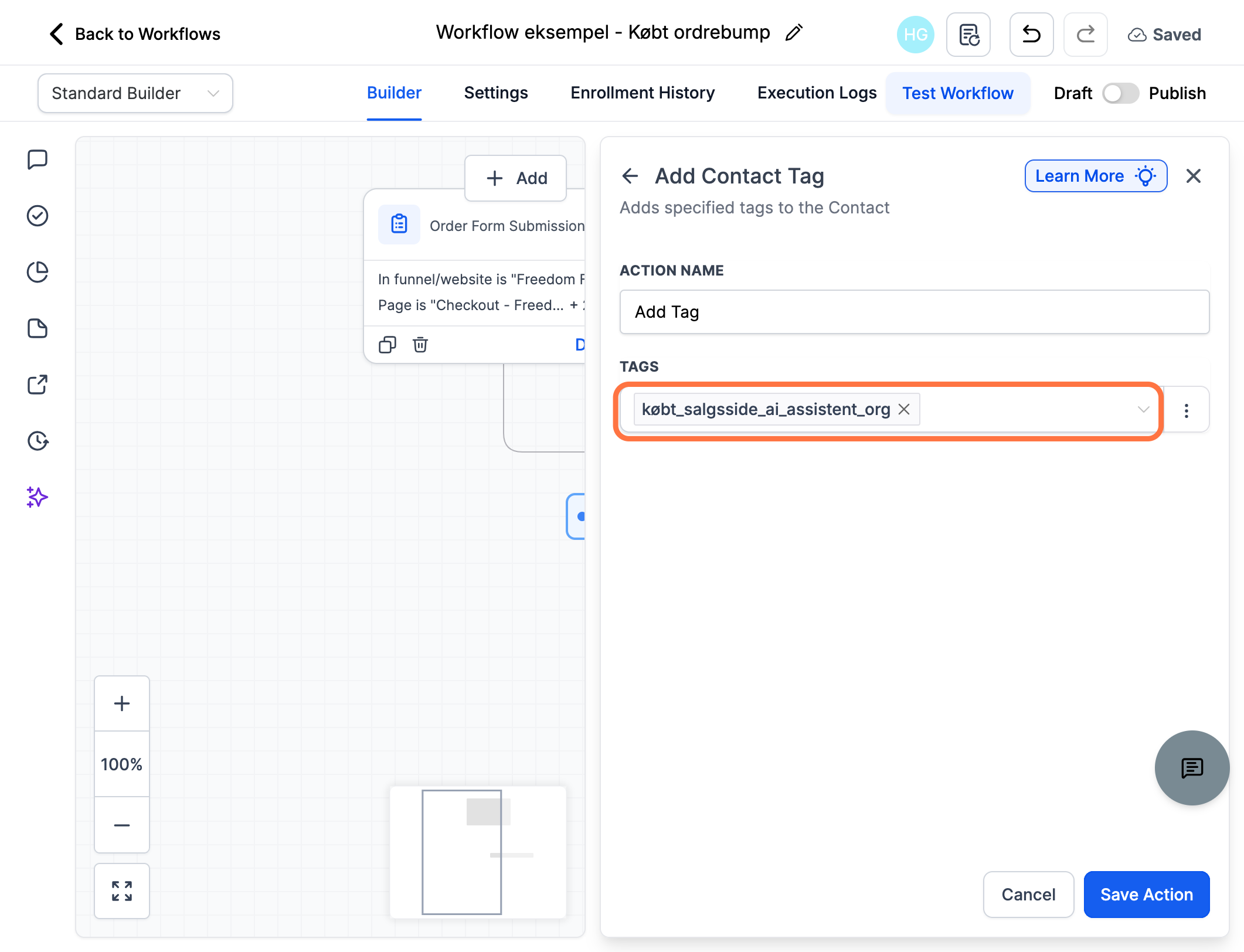Cancel the tag action
1244x952 pixels.
coord(1029,895)
